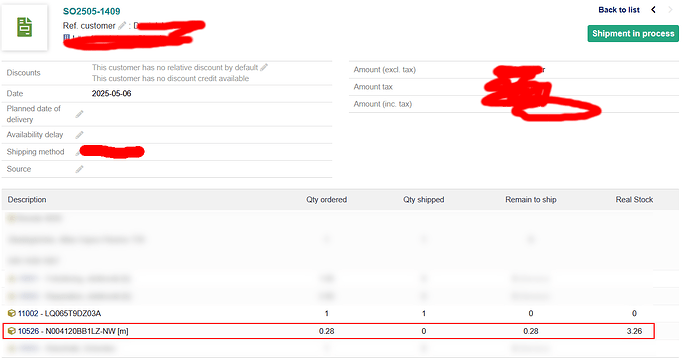690x363 pixels.
Task: Click the Shipment in process status badge
Action: [x=633, y=33]
